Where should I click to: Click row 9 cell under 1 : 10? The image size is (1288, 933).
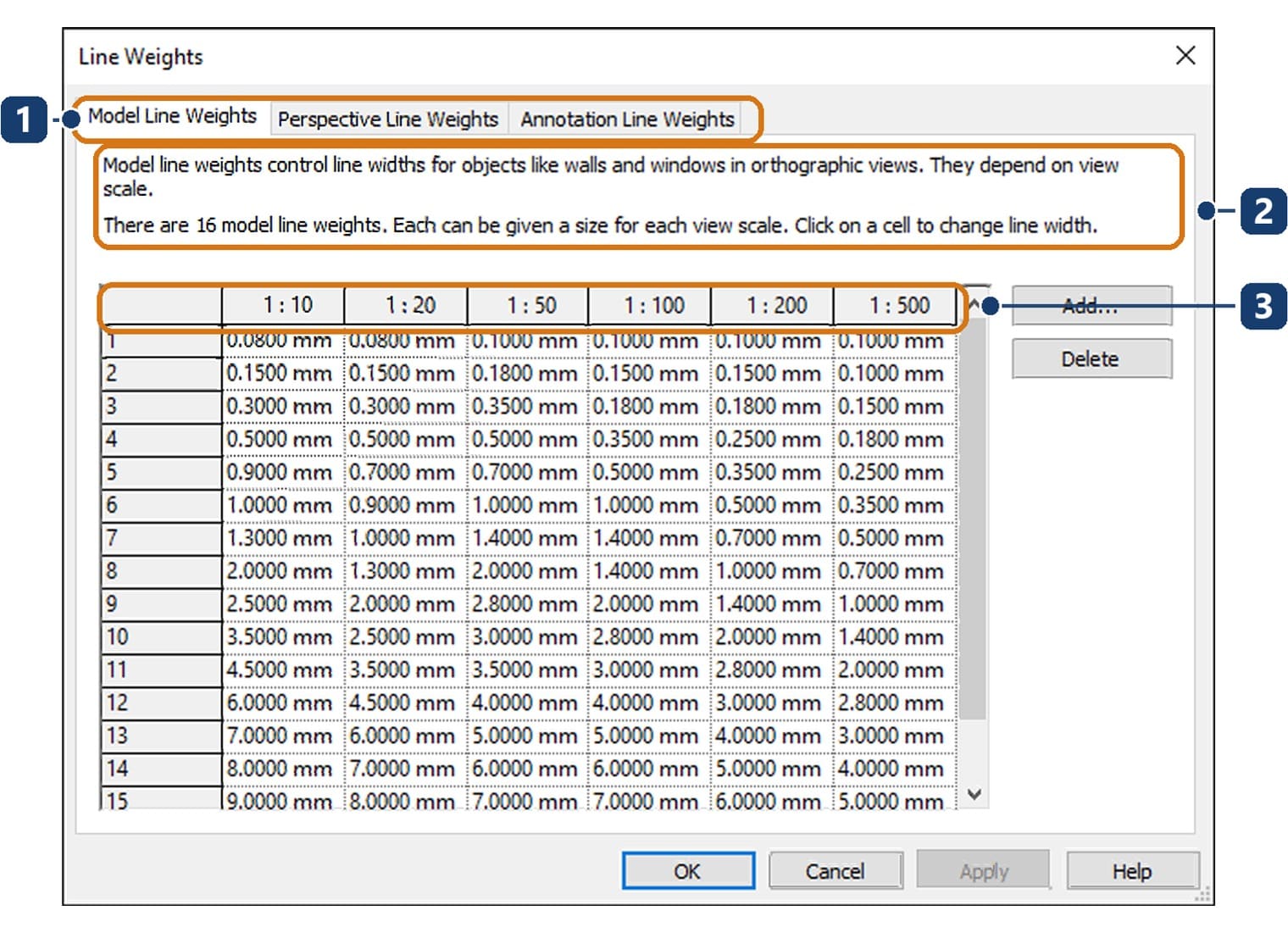point(283,604)
